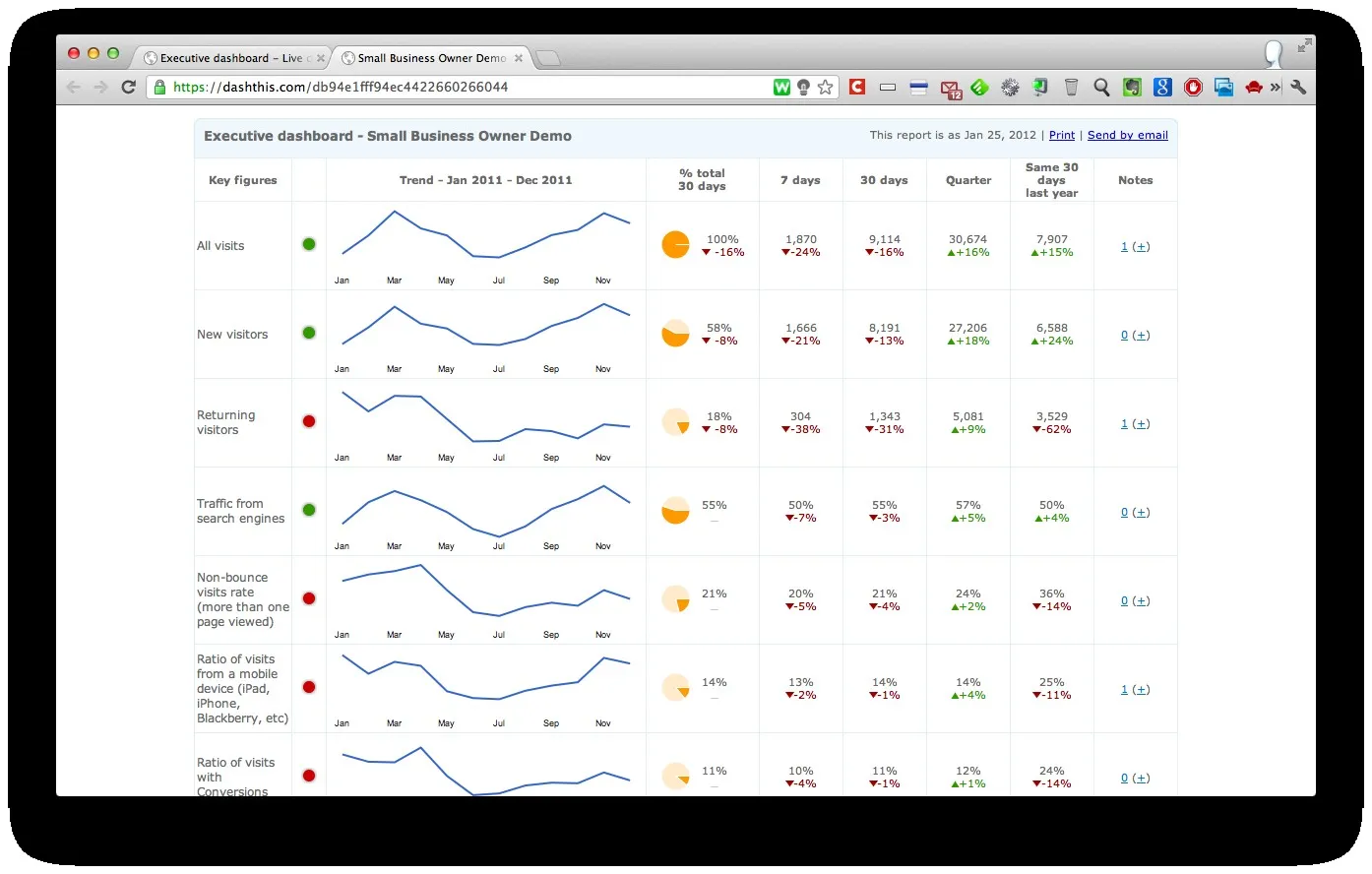
Task: Click the Chrome profile avatar icon
Action: click(1274, 52)
